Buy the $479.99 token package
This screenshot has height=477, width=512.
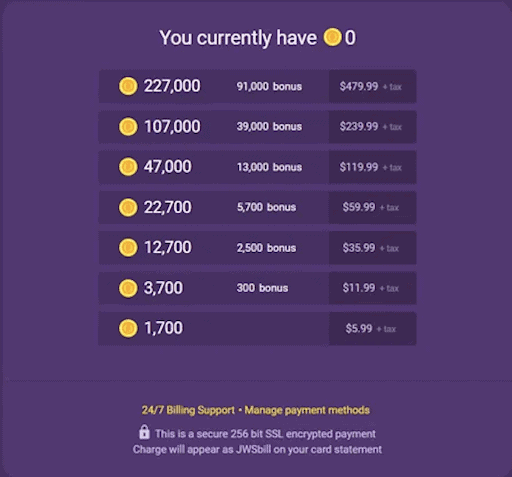373,86
